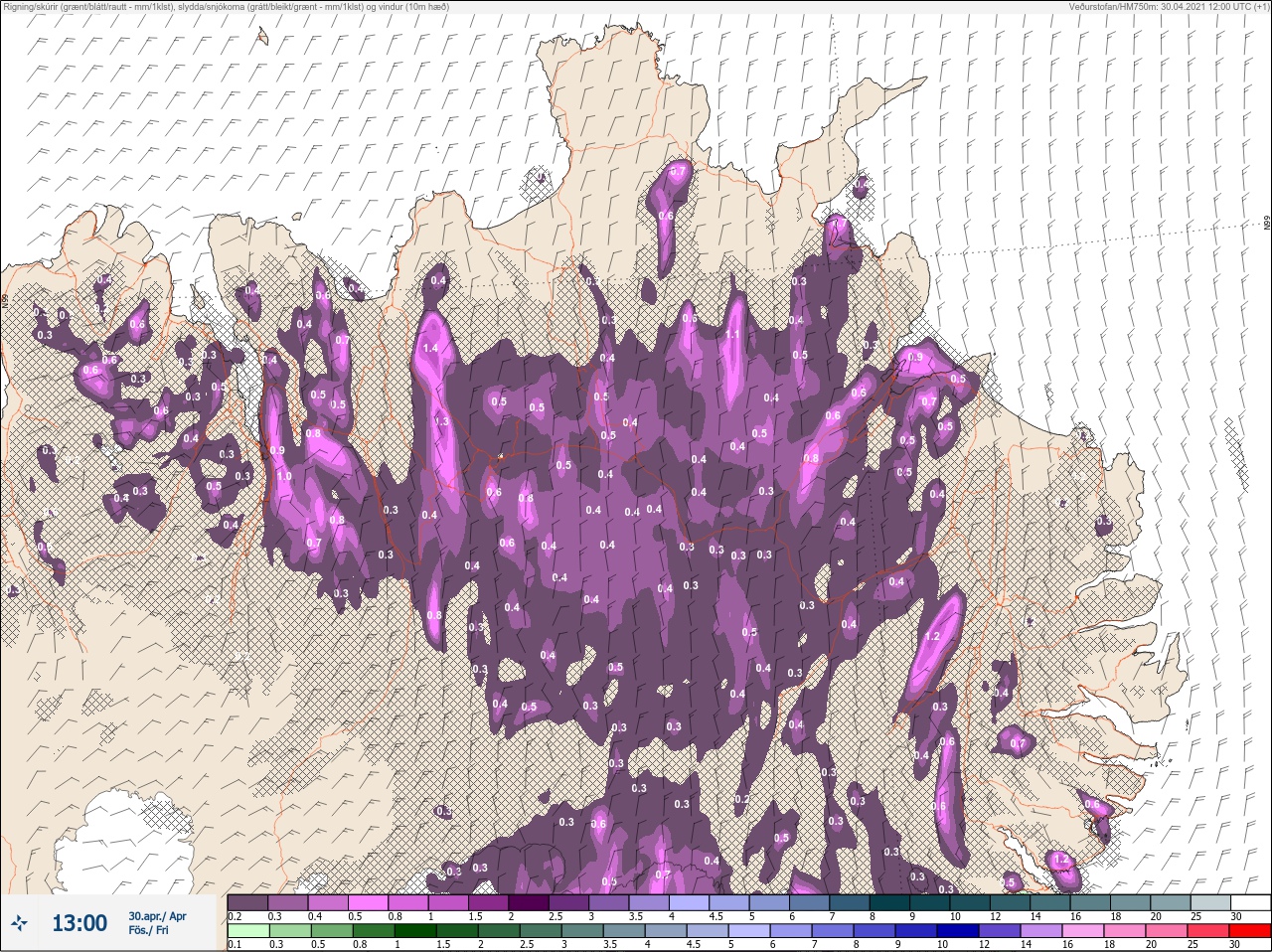
Task: Pick the lightest green 0.1 rain swatch
Action: point(247,930)
